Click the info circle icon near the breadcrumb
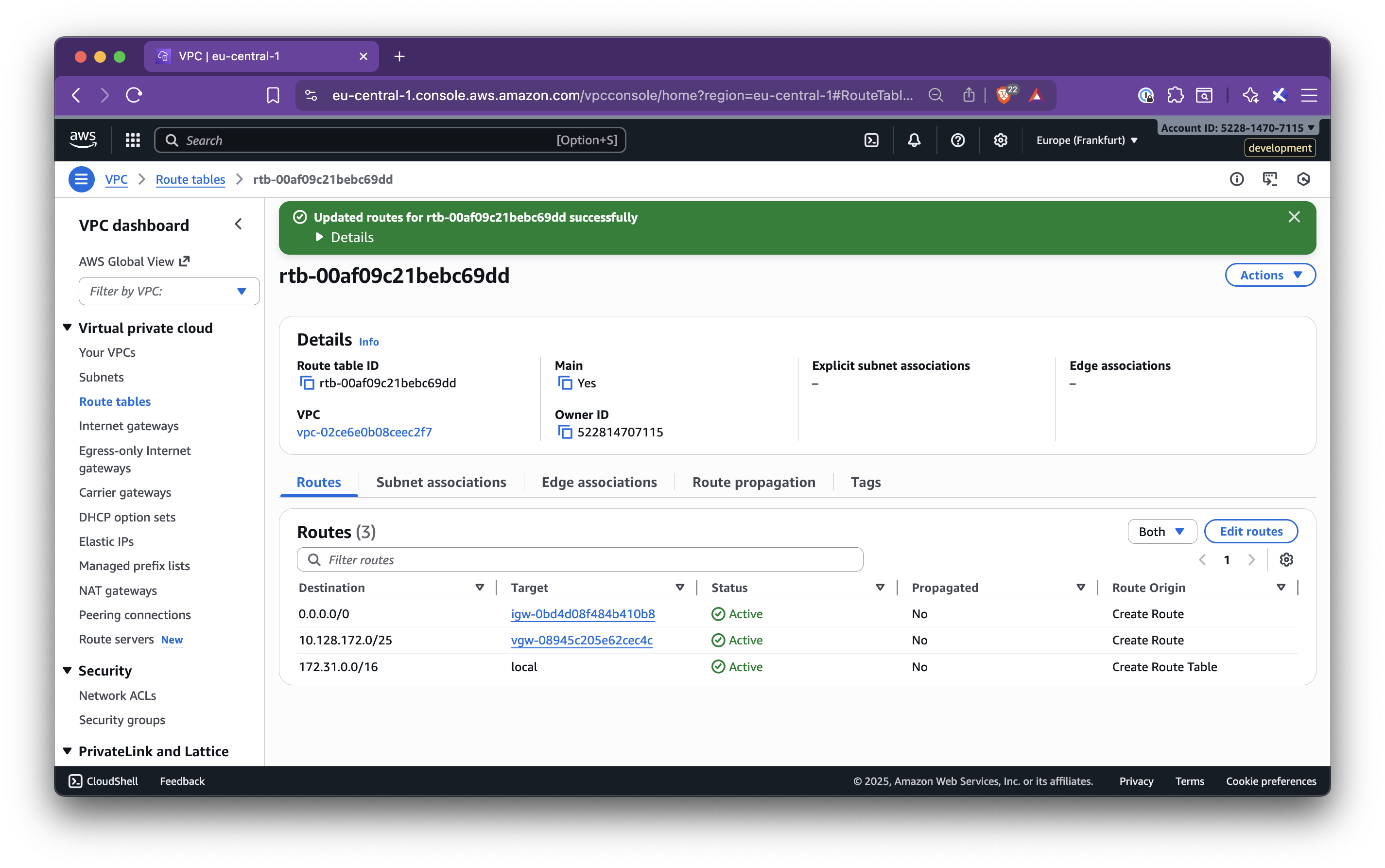 tap(1237, 179)
